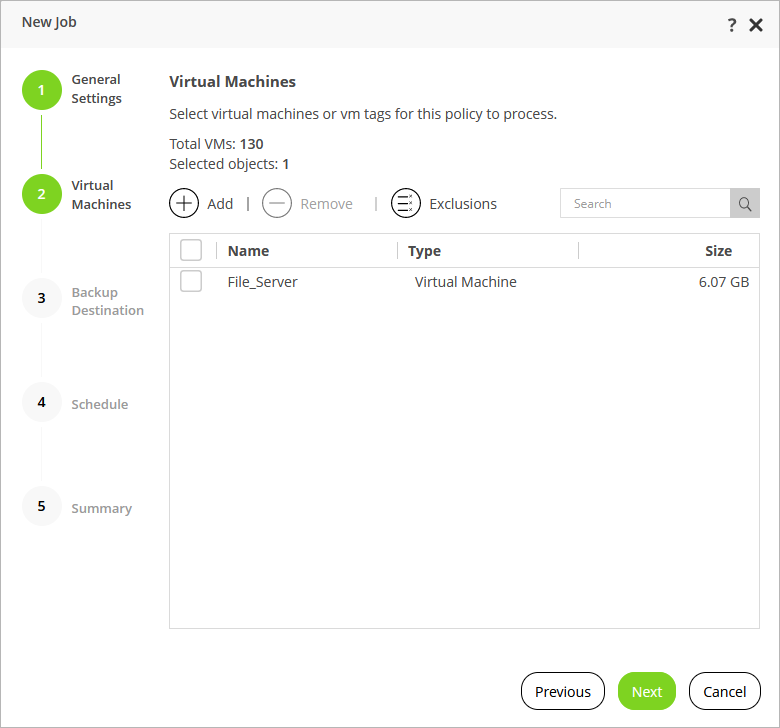Click the Remove minus icon

coord(277,203)
